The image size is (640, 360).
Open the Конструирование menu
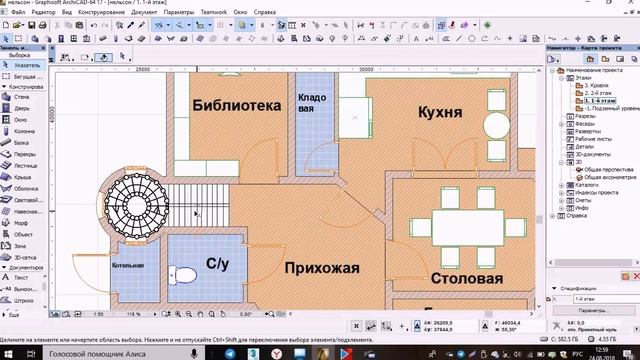click(101, 12)
